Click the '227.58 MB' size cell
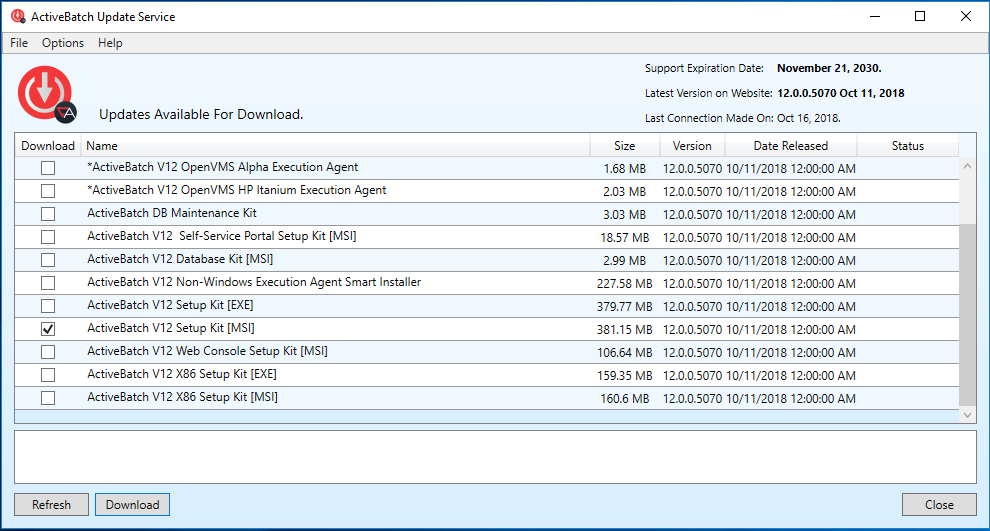Image resolution: width=990 pixels, height=531 pixels. tap(624, 284)
